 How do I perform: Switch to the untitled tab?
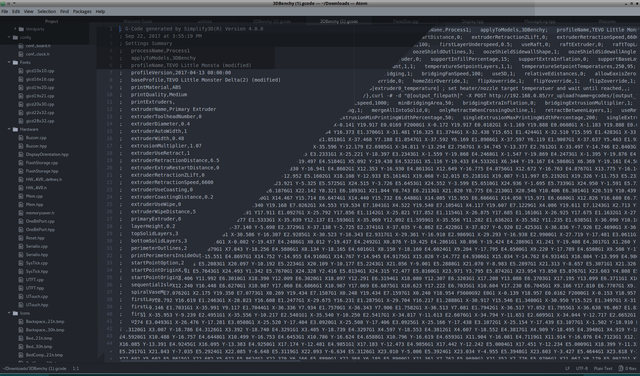click(x=204, y=21)
